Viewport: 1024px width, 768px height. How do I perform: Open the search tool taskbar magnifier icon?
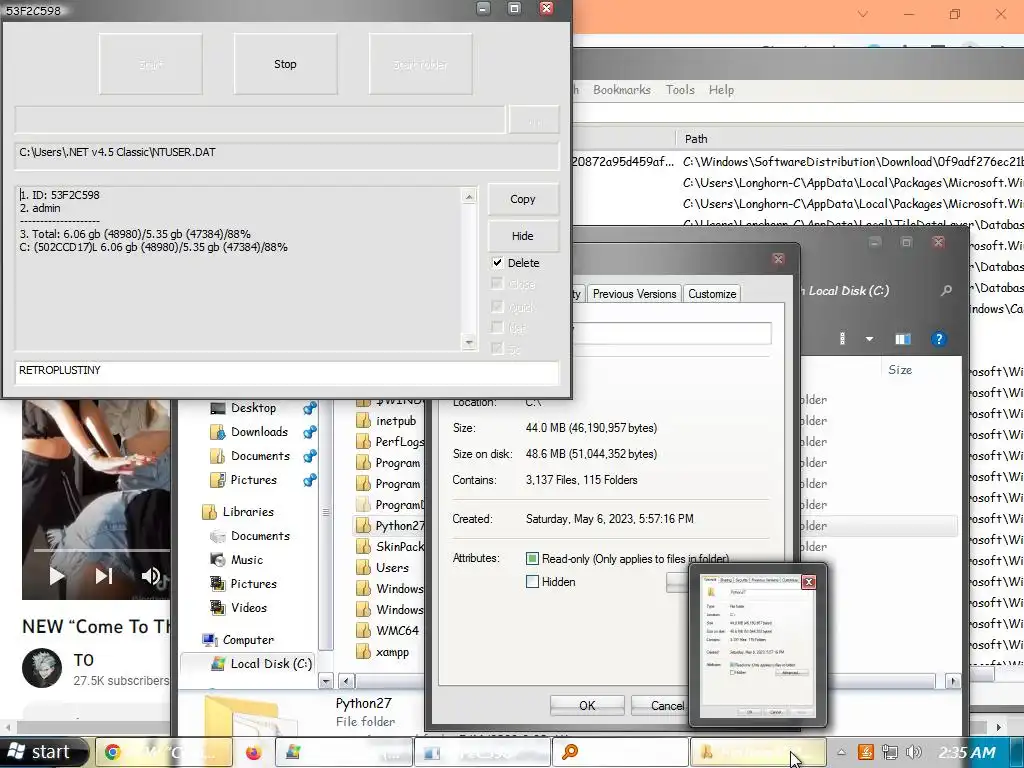(570, 752)
